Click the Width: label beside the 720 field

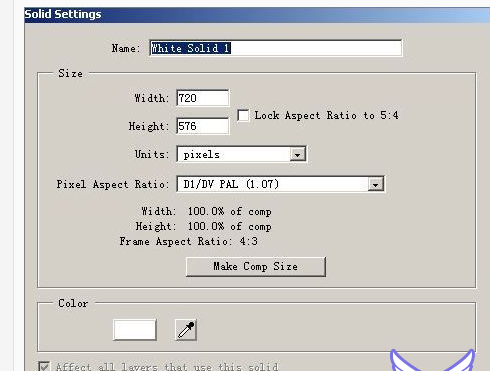tap(152, 98)
